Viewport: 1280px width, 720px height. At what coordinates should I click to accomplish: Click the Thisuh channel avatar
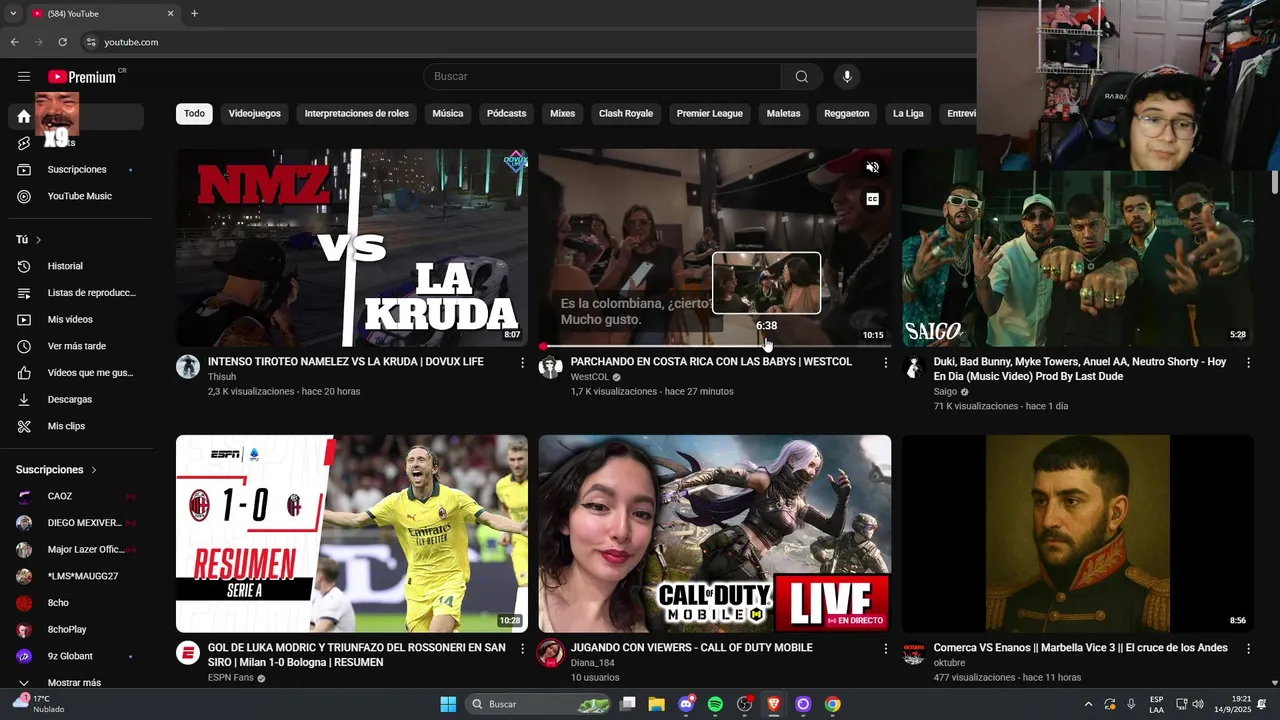pyautogui.click(x=188, y=366)
